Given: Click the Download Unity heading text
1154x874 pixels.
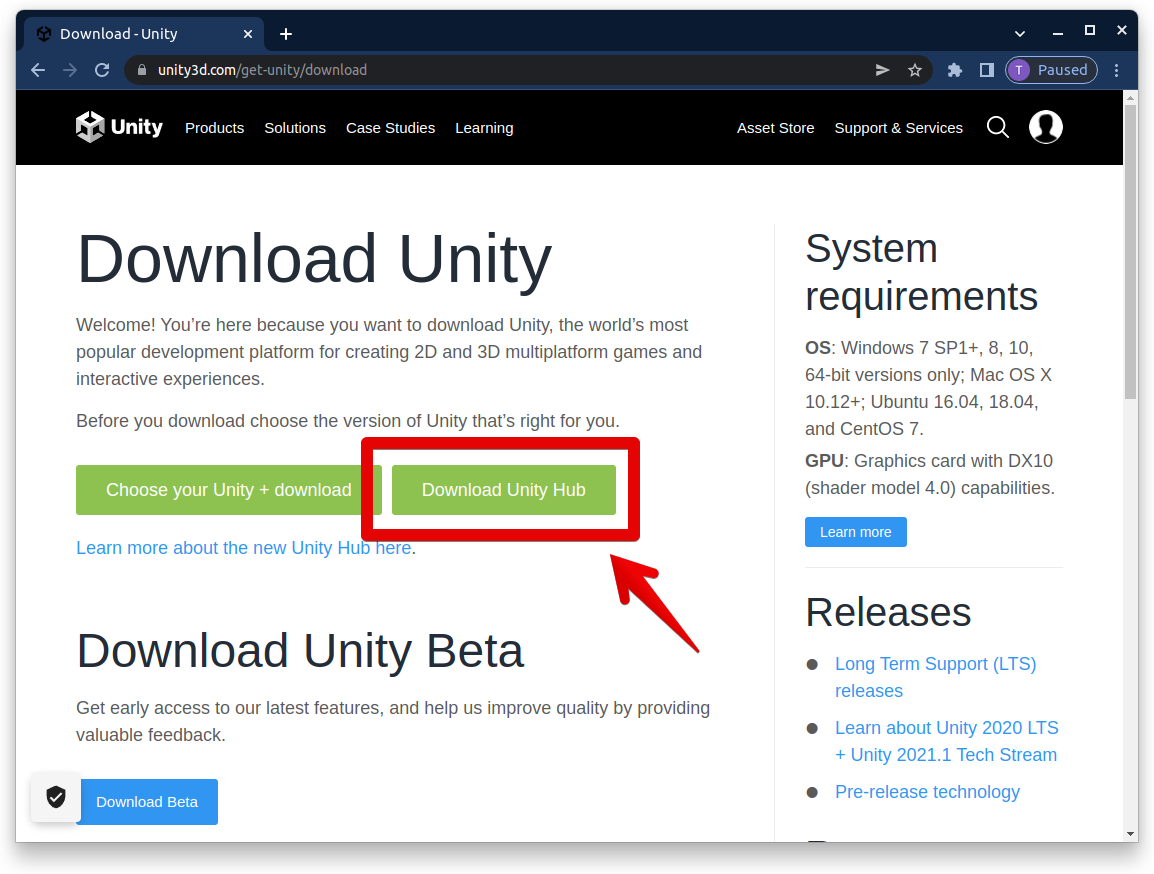Looking at the screenshot, I should click(314, 259).
